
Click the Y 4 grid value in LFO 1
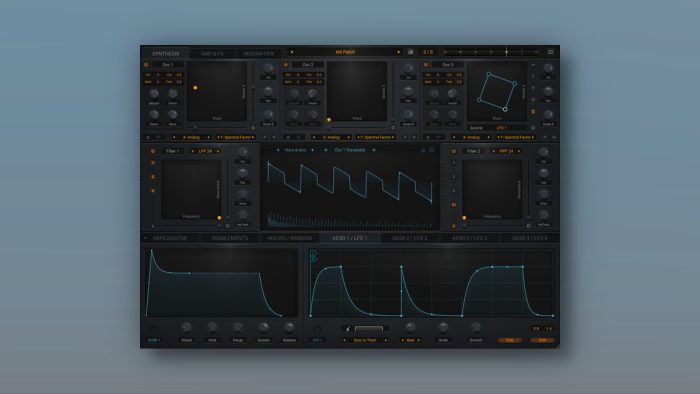[x=549, y=329]
